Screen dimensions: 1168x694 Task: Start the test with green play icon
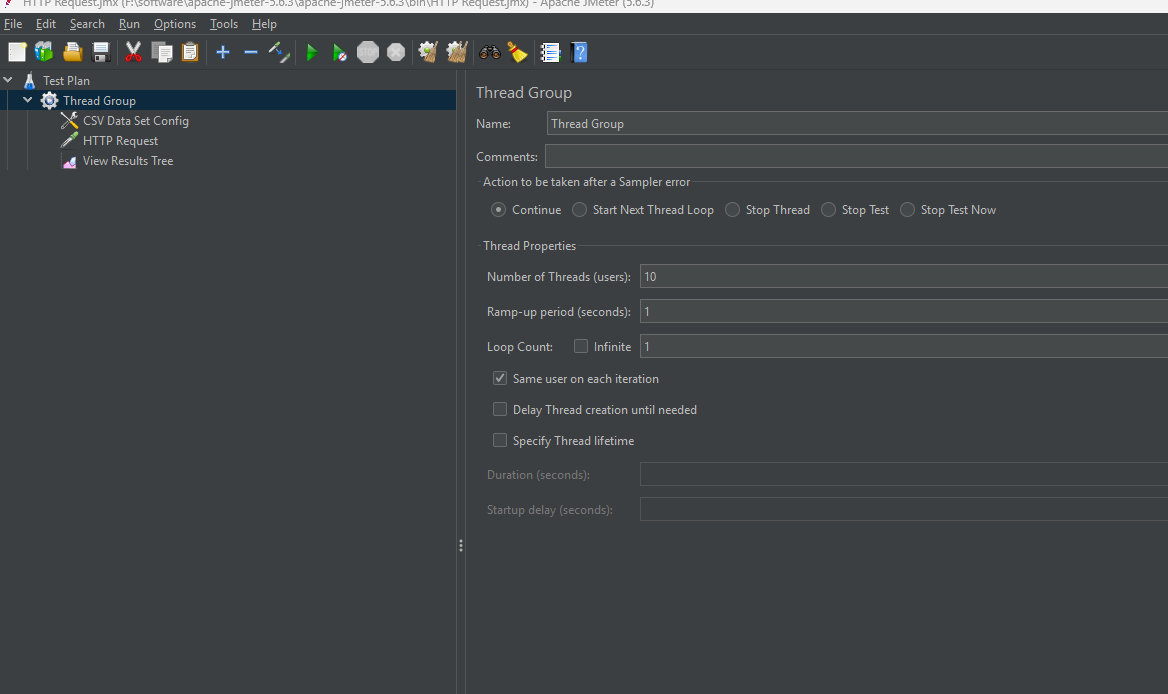(x=311, y=52)
